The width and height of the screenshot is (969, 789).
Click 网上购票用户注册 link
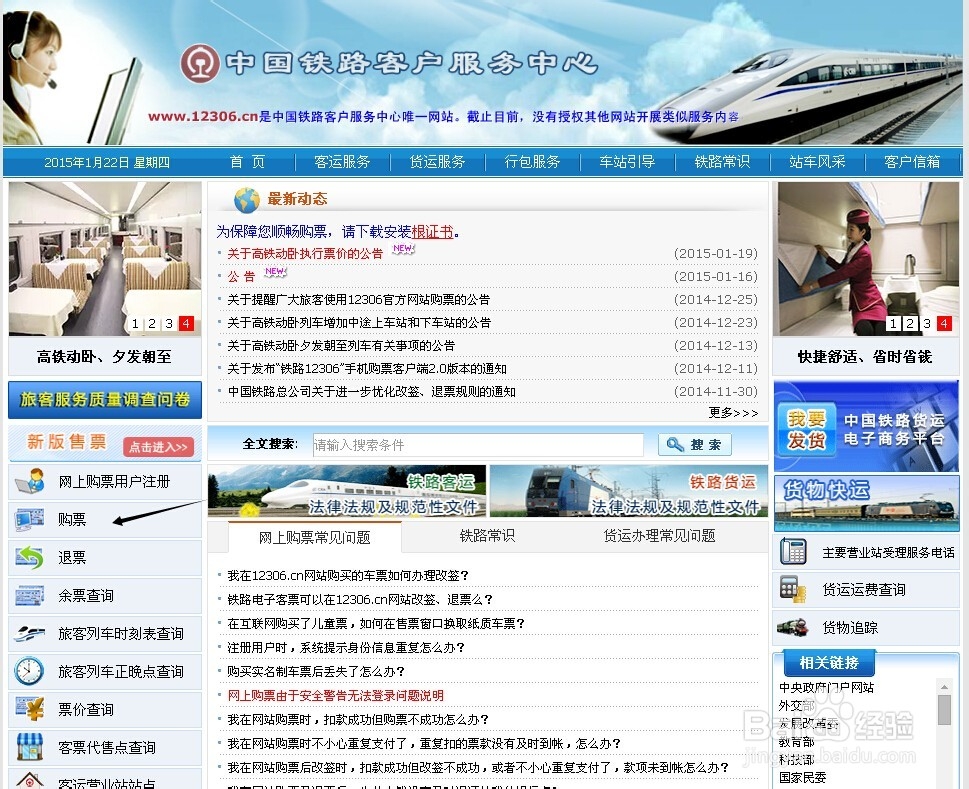point(114,481)
